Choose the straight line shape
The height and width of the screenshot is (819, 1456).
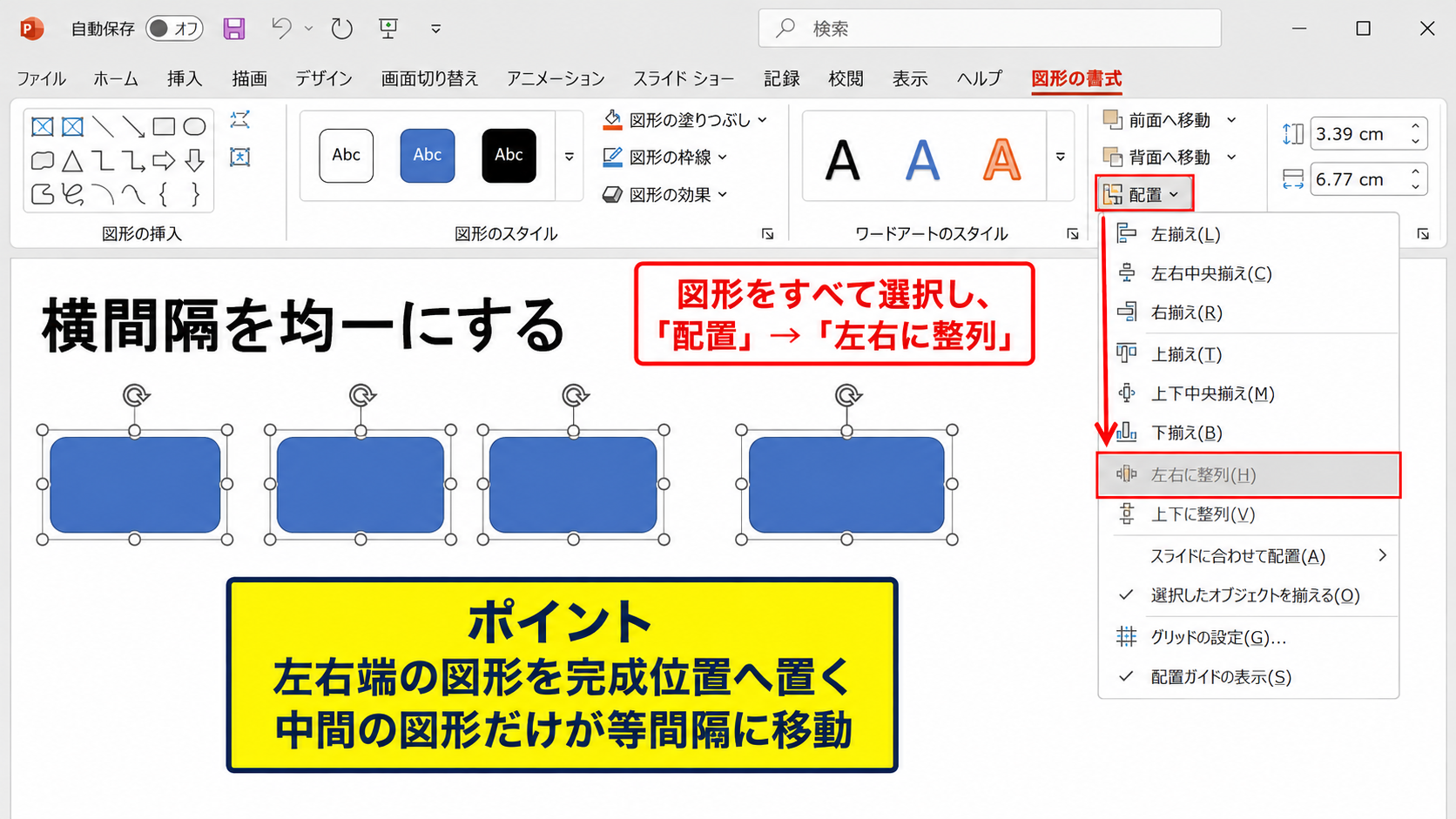point(103,127)
